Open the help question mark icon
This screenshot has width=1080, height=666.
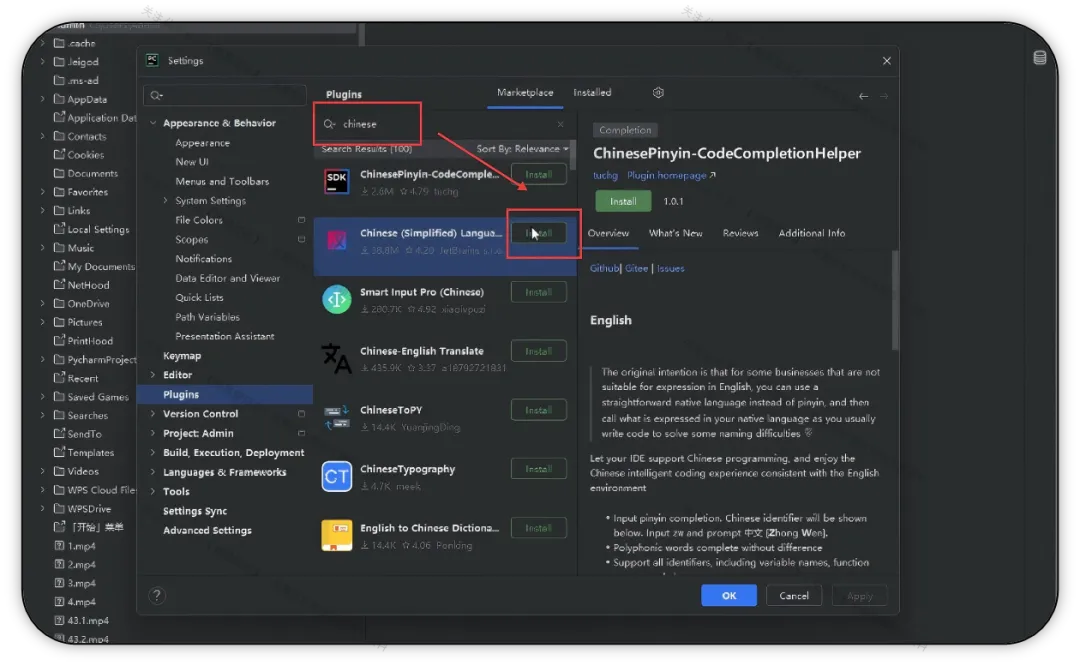pyautogui.click(x=157, y=596)
